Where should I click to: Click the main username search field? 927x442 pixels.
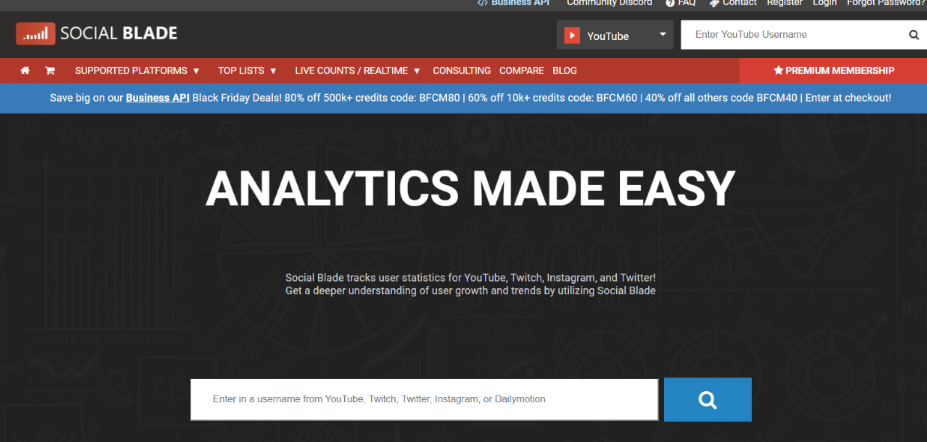click(424, 399)
